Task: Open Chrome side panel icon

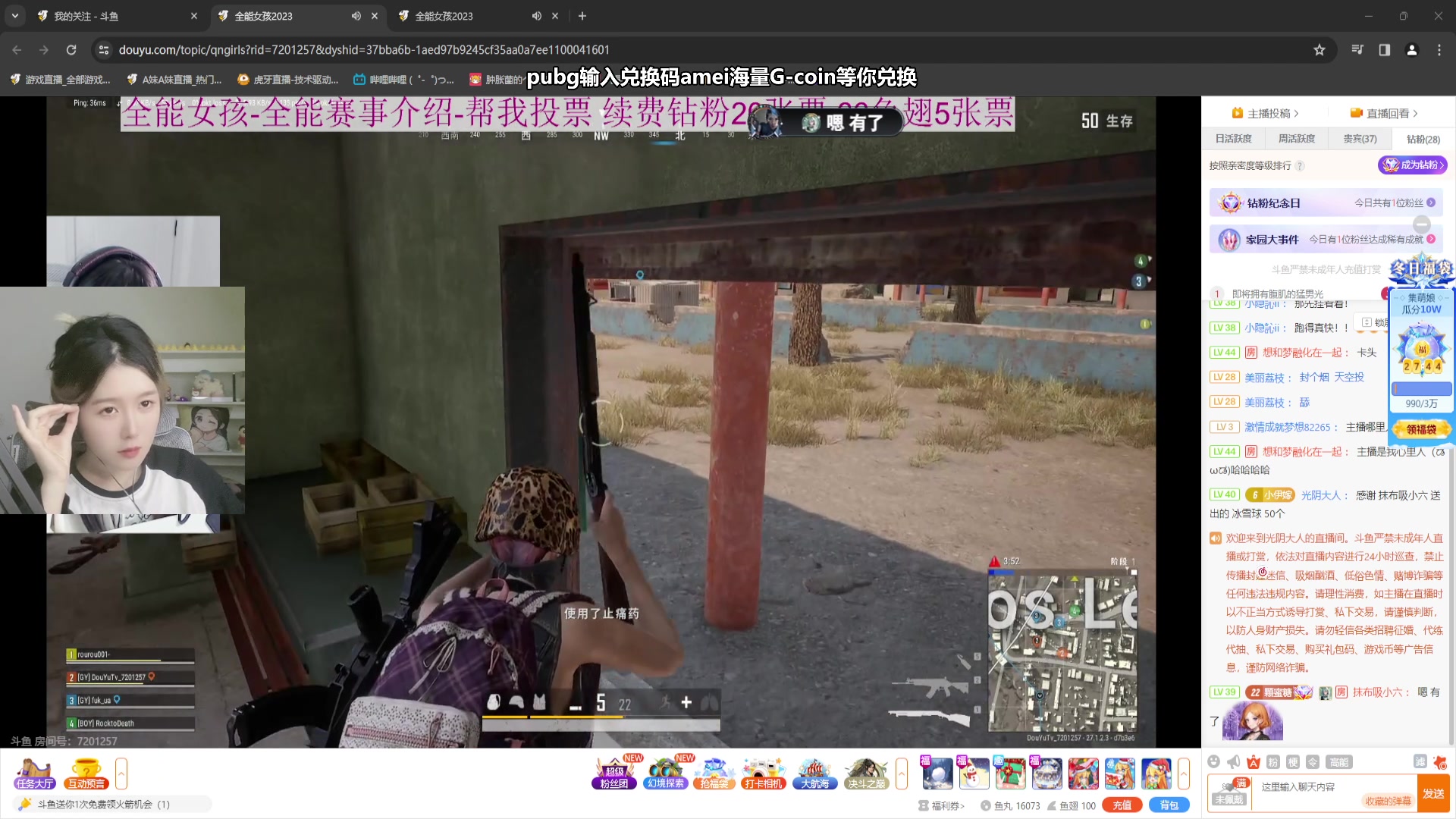Action: point(1385,50)
